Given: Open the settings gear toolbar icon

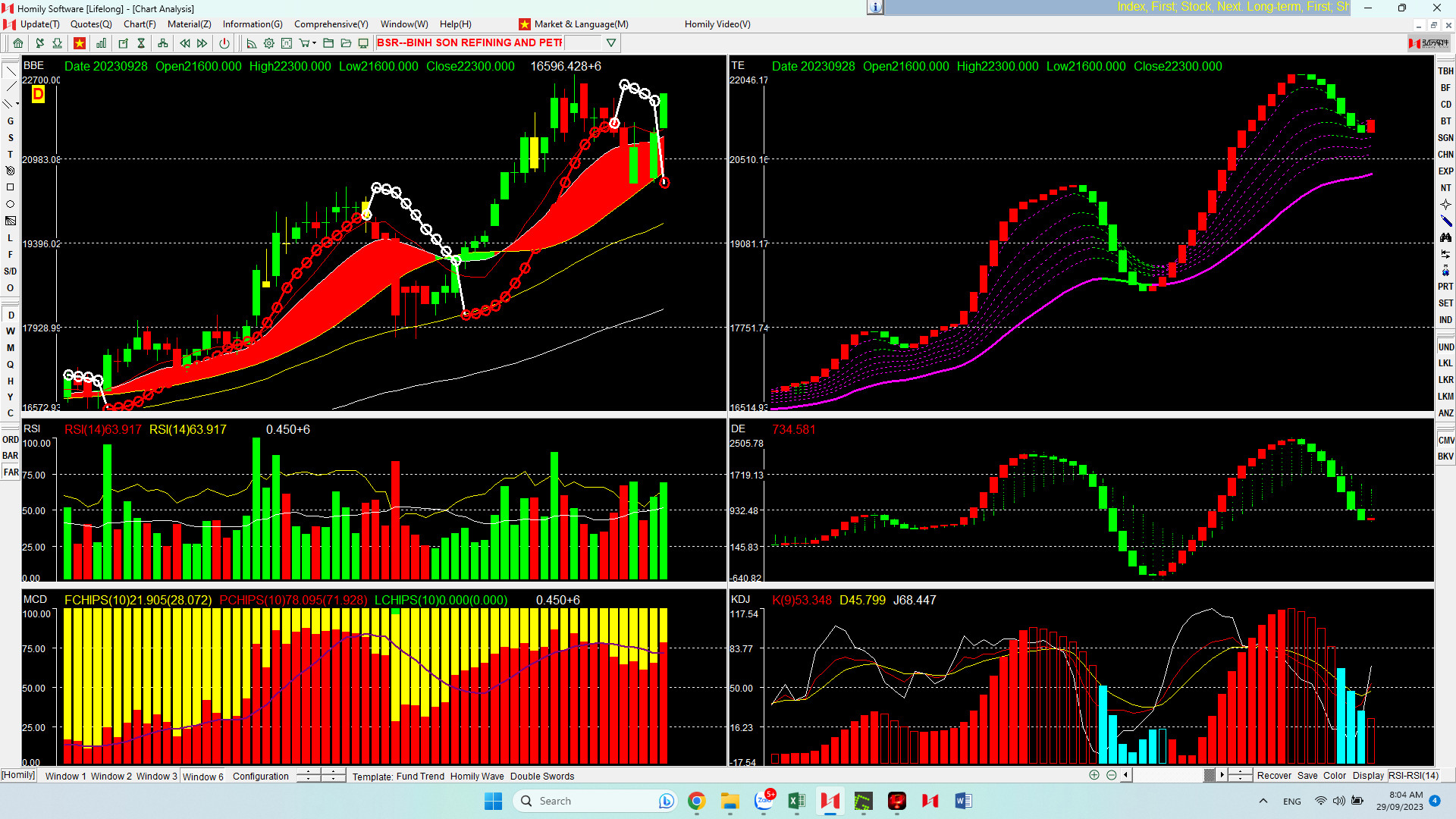Looking at the screenshot, I should pyautogui.click(x=268, y=43).
